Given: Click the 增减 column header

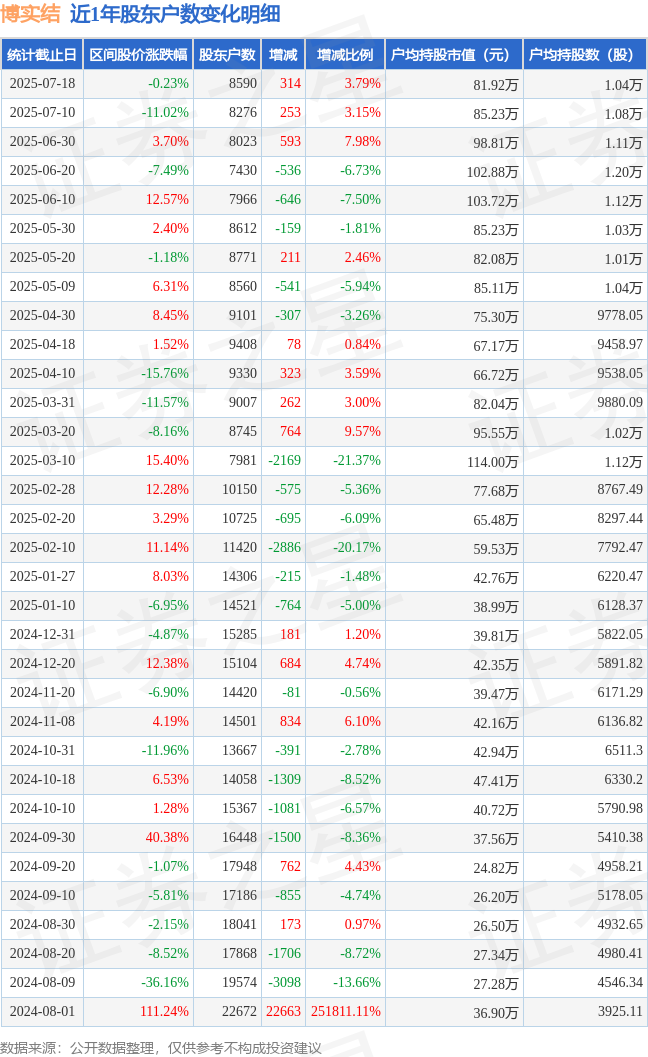Looking at the screenshot, I should click(x=283, y=55).
